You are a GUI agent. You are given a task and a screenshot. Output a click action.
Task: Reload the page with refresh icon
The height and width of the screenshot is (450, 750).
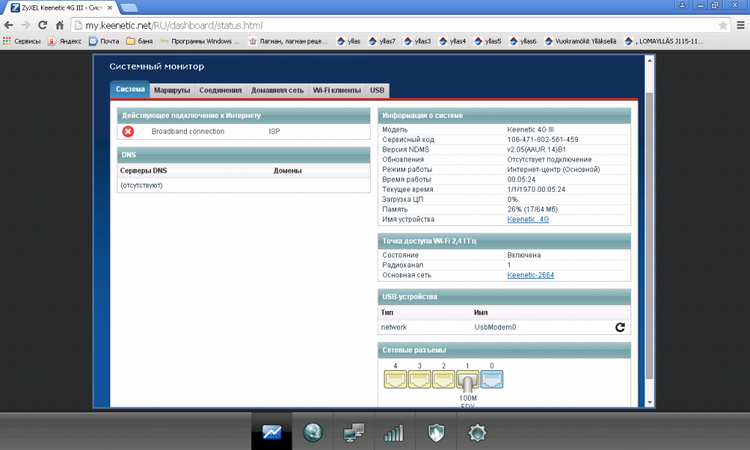[x=43, y=25]
